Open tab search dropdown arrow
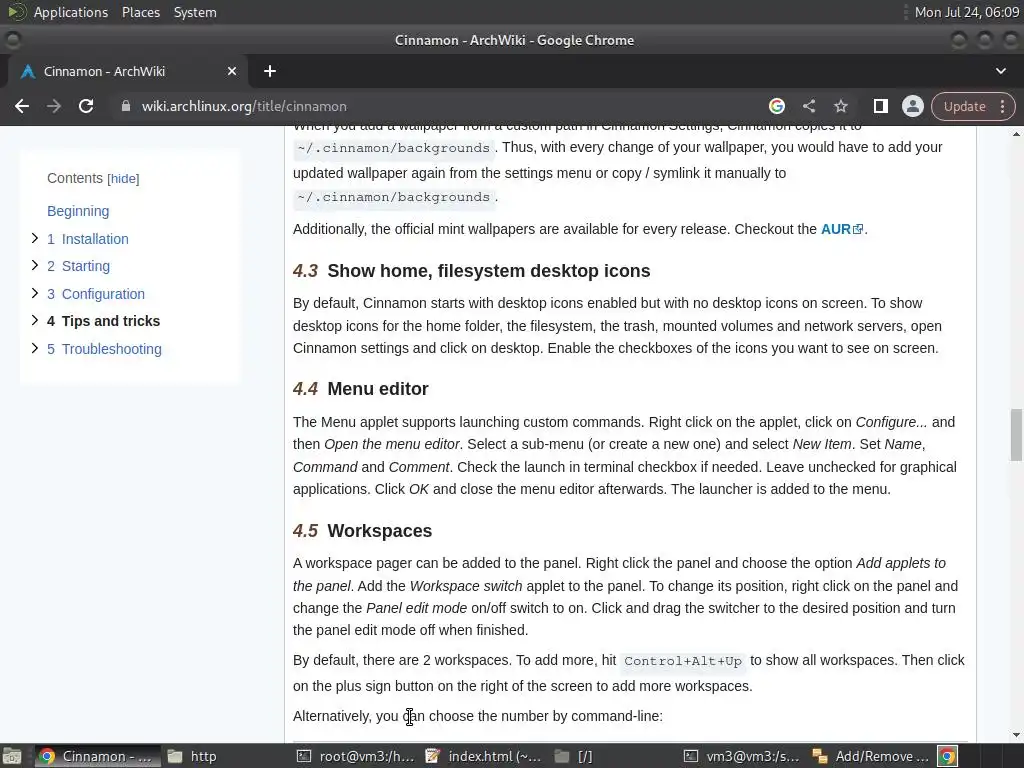This screenshot has width=1024, height=768. coord(1000,71)
